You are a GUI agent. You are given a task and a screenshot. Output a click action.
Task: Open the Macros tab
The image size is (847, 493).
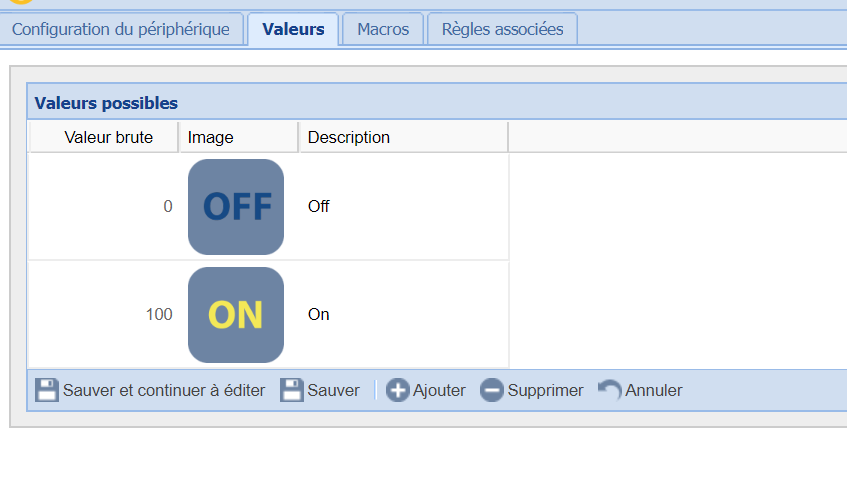tap(383, 29)
